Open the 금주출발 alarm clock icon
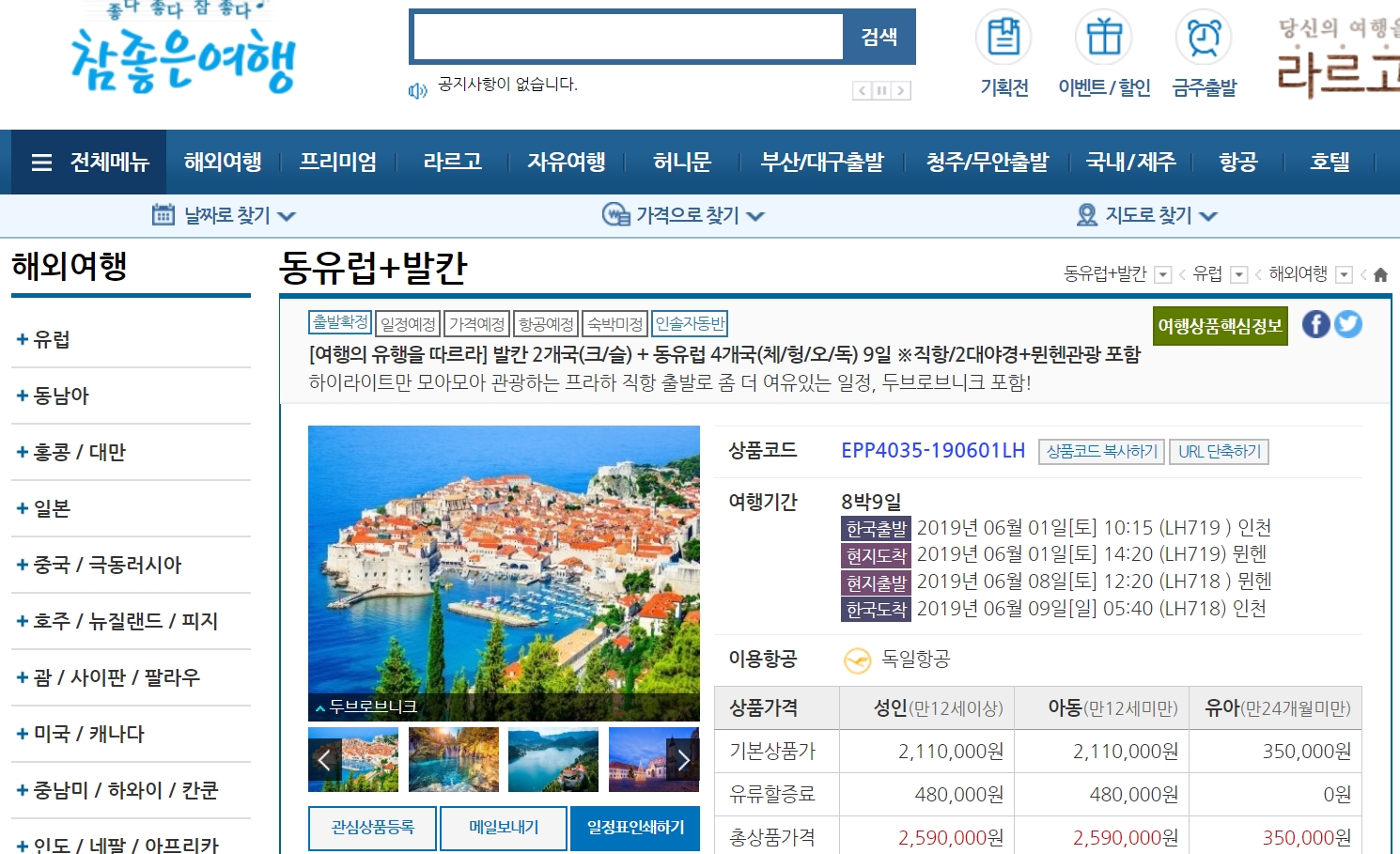The width and height of the screenshot is (1400, 854). [1204, 38]
